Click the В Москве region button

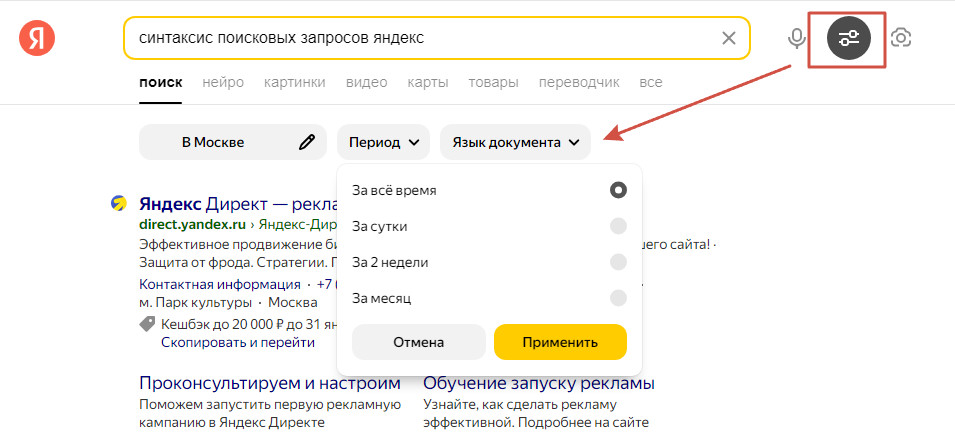pos(233,142)
